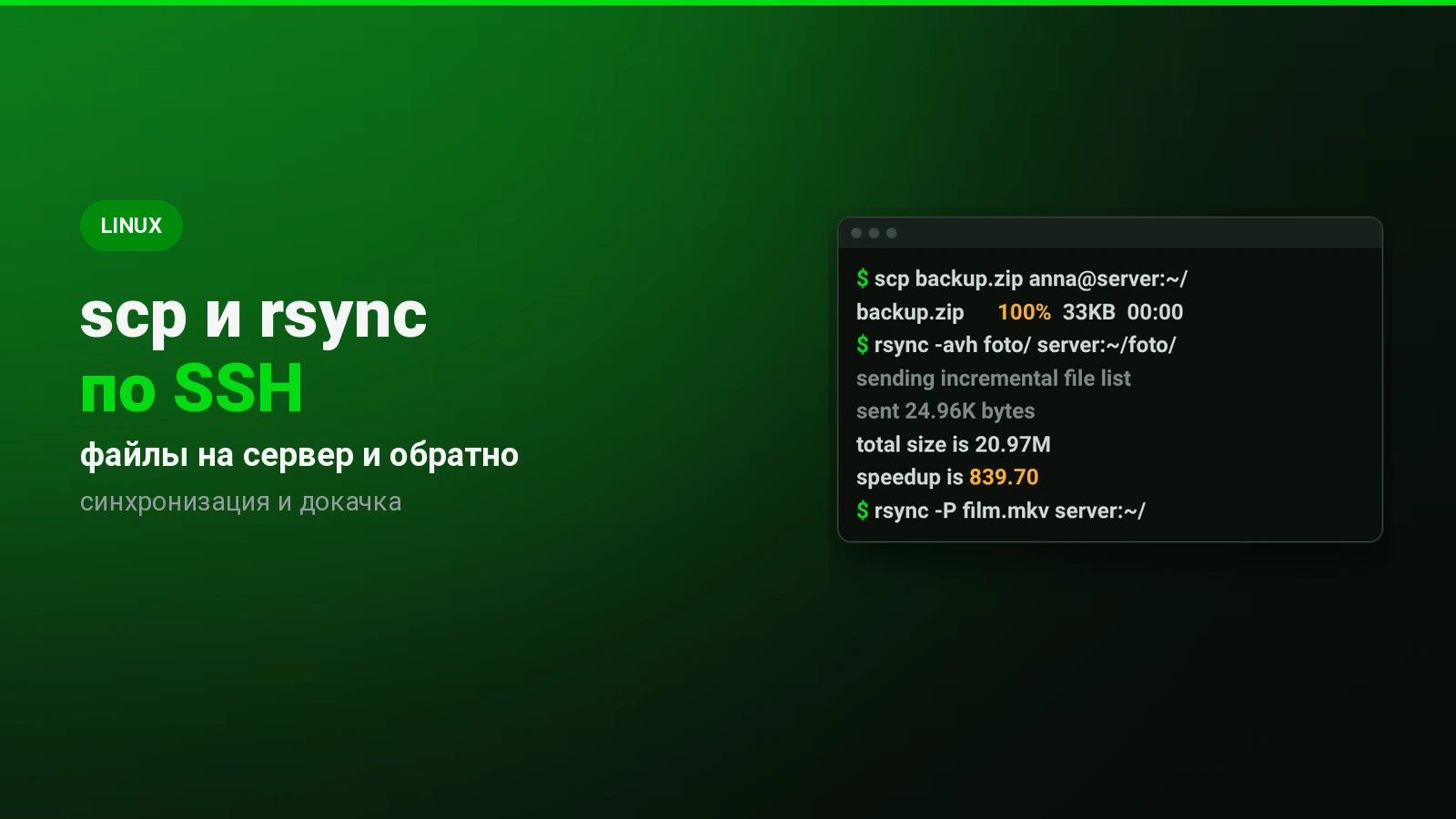The width and height of the screenshot is (1456, 819).
Task: Click the "backup.zip" filename in output row
Action: tap(910, 312)
